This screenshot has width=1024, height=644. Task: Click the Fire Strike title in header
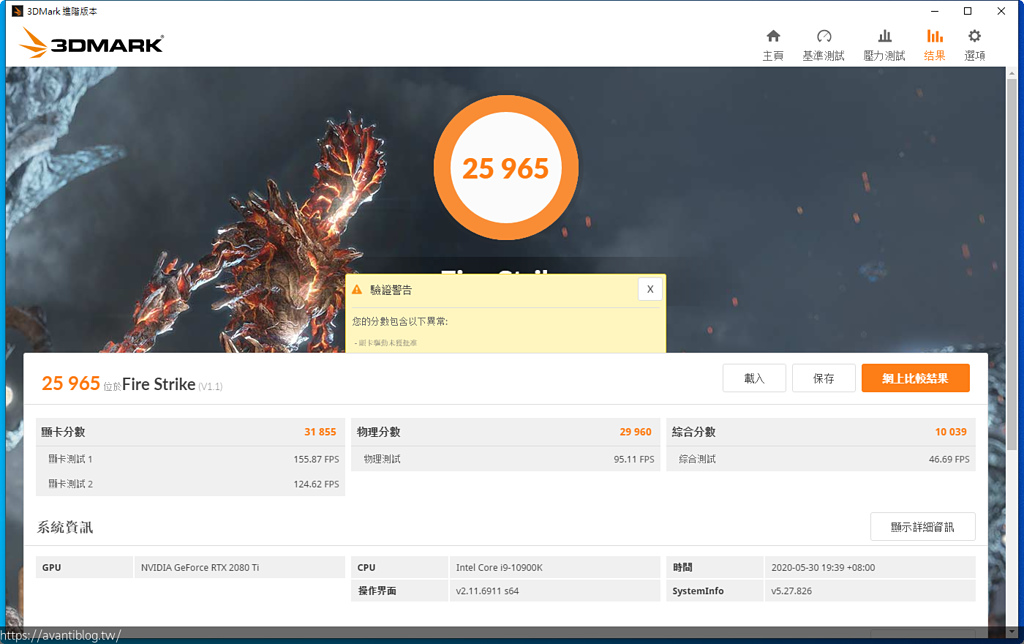point(159,384)
